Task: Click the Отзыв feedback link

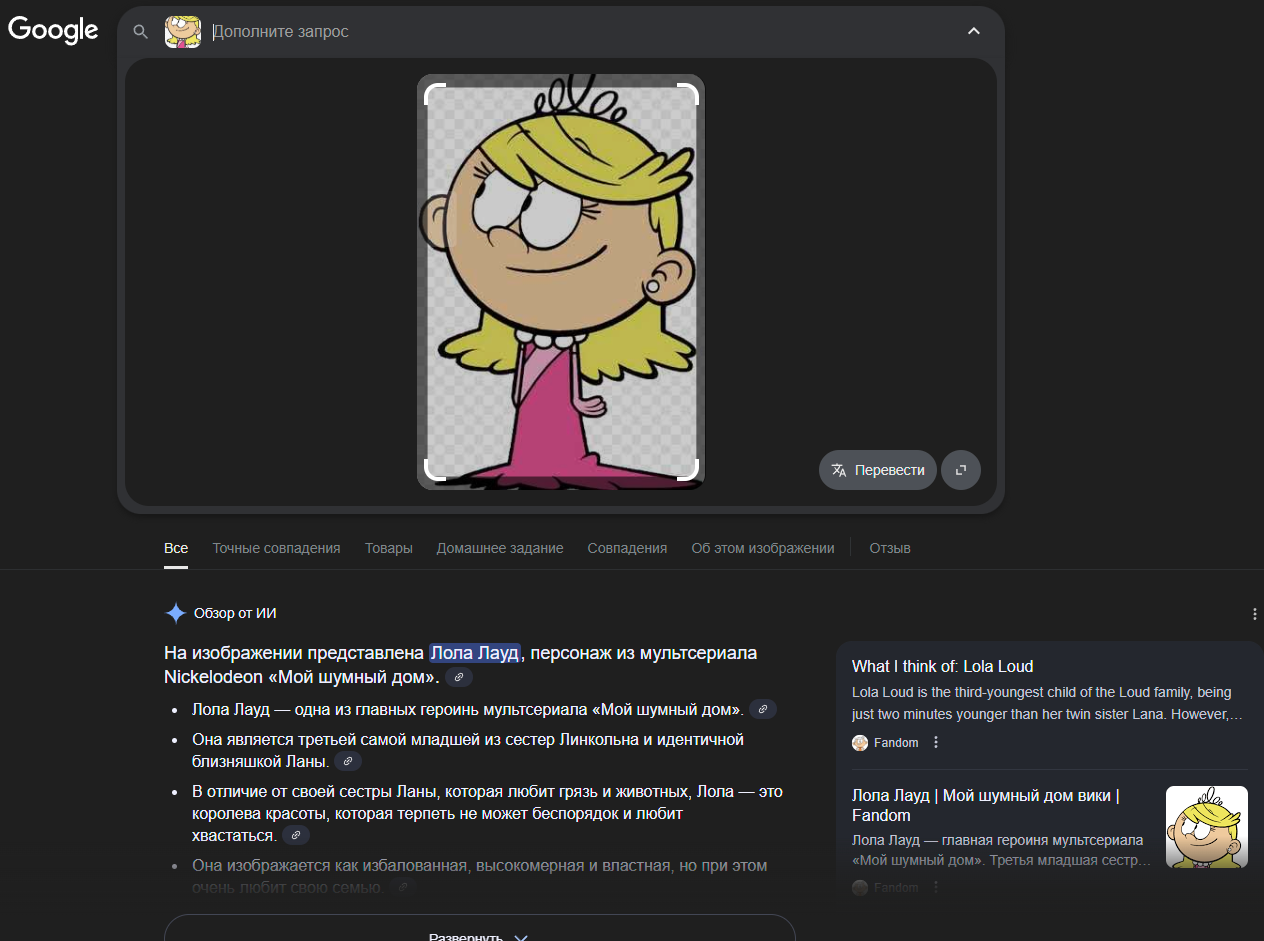Action: coord(890,548)
